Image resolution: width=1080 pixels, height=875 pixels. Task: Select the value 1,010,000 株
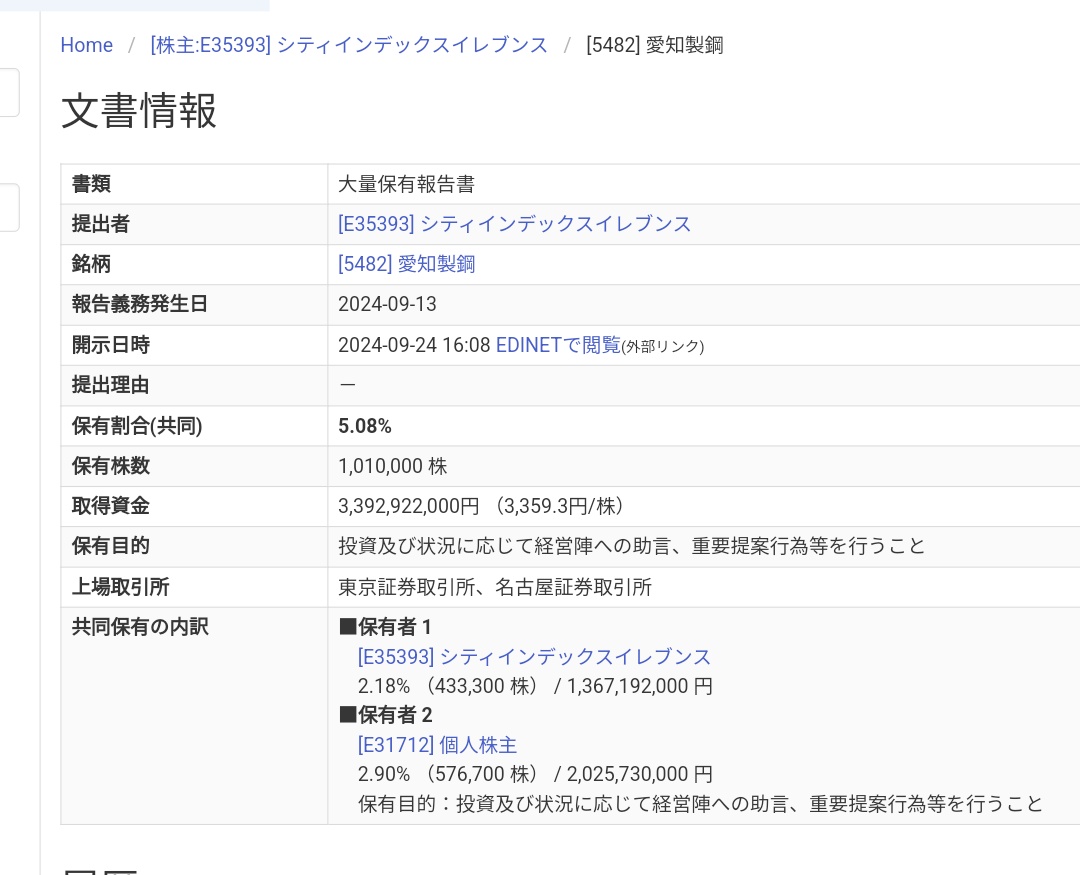(393, 466)
